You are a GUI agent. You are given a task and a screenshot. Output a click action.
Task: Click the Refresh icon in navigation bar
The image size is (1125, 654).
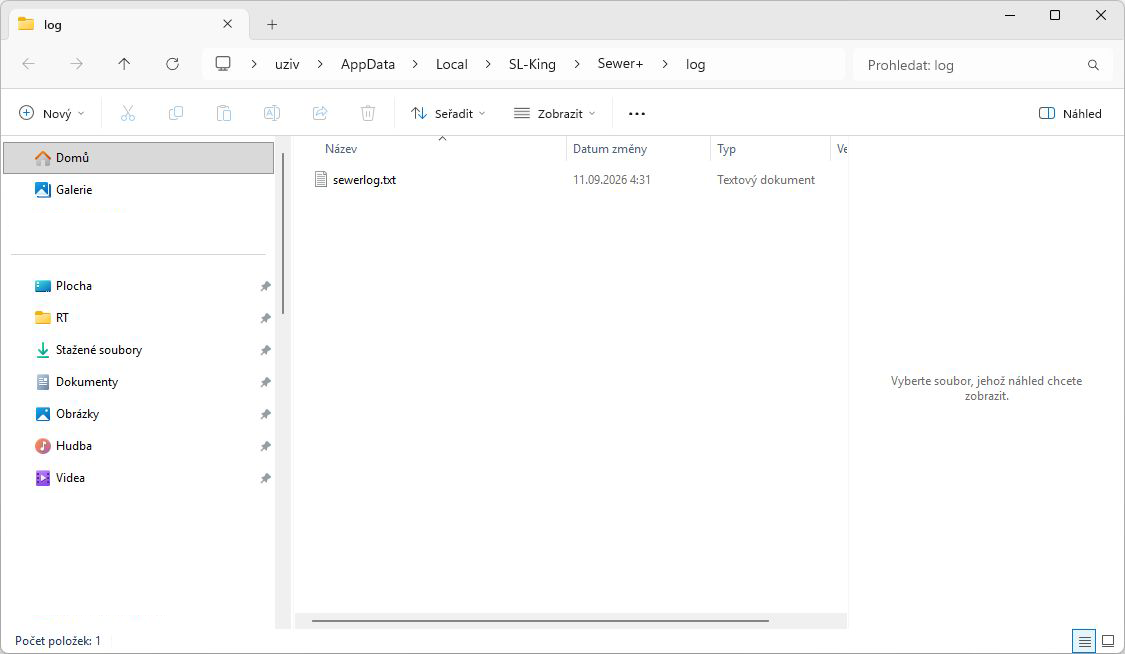[x=172, y=64]
